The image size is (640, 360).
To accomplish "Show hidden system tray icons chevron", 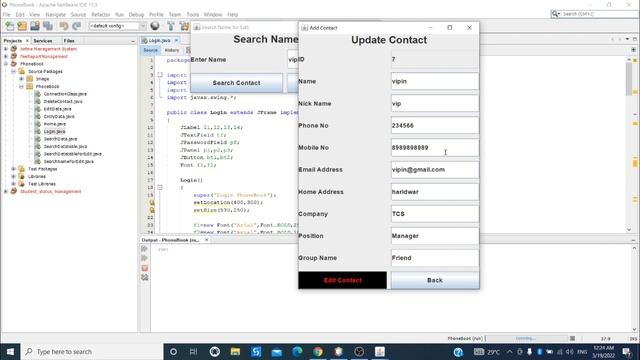I will 509,352.
